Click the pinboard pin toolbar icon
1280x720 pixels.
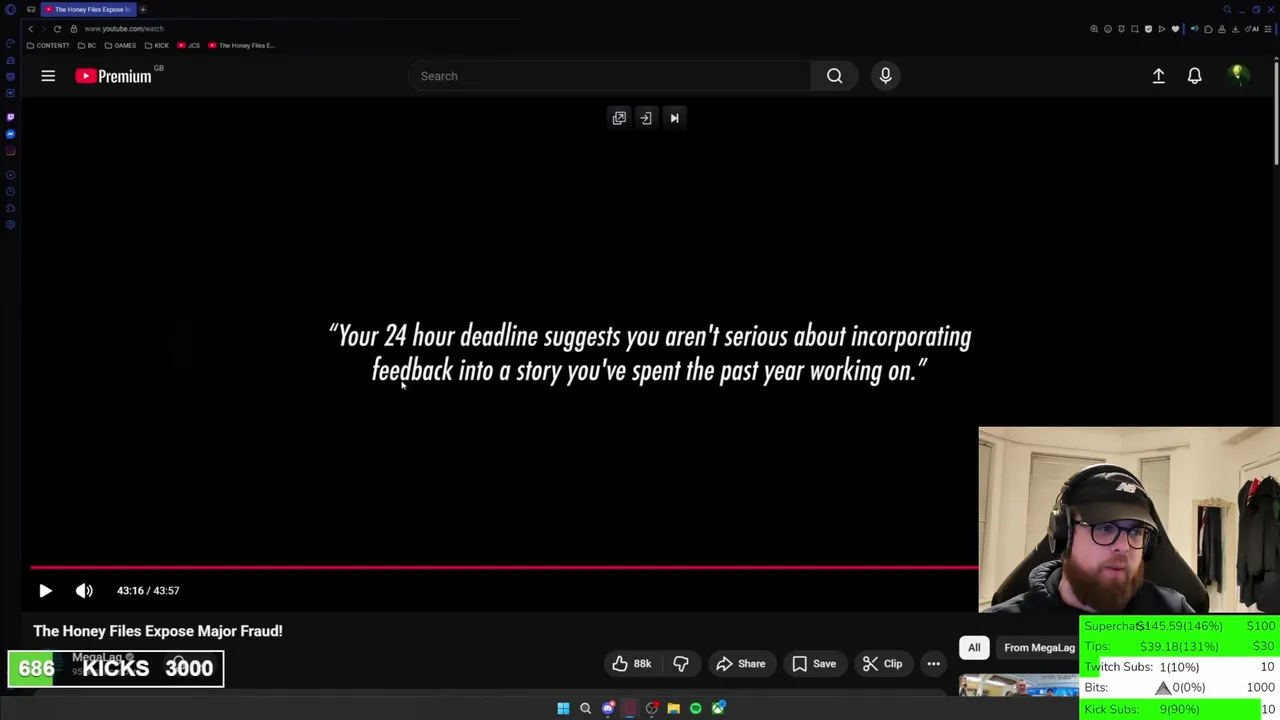(x=1121, y=29)
